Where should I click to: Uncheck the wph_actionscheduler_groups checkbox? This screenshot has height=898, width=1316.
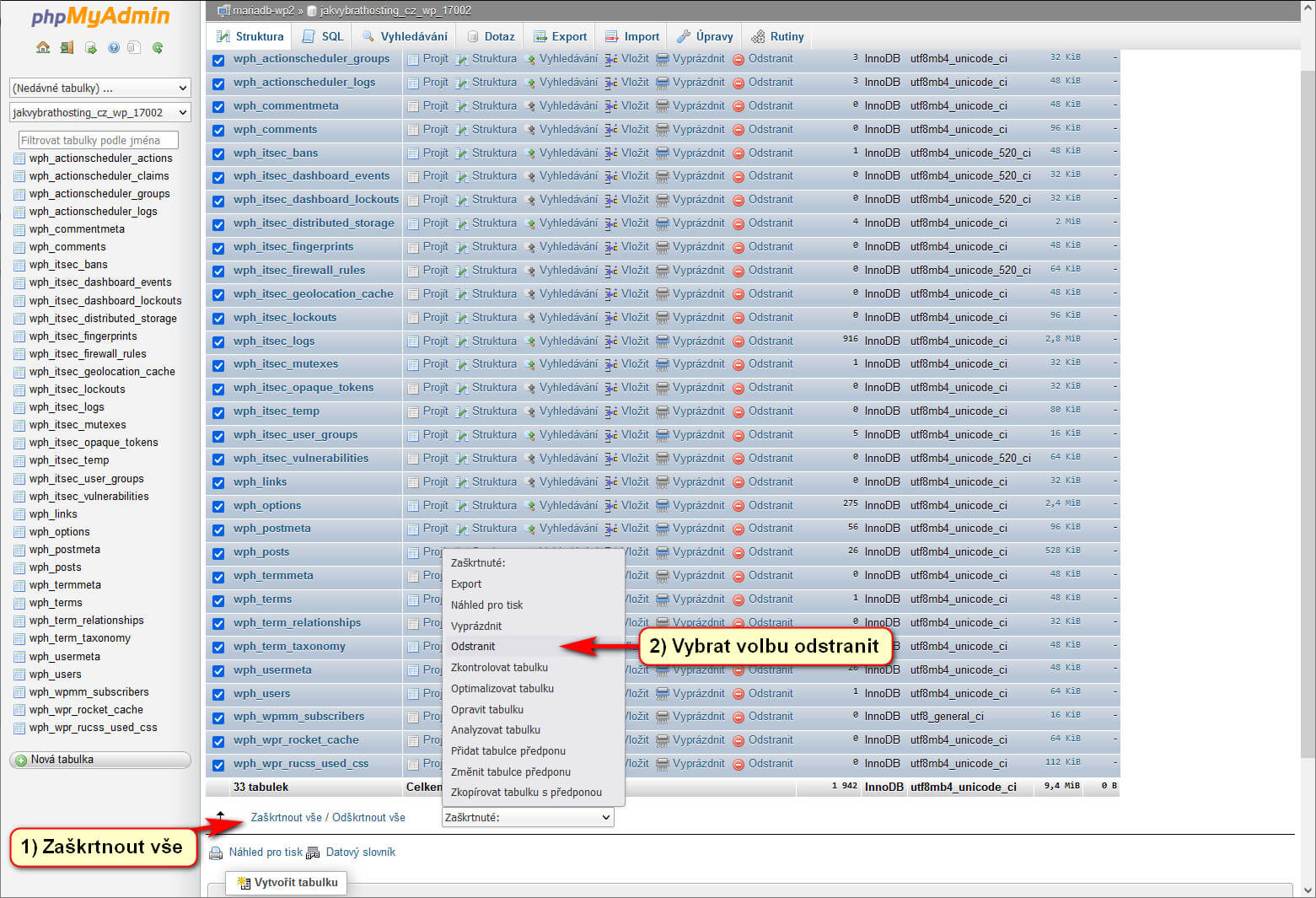[x=218, y=60]
